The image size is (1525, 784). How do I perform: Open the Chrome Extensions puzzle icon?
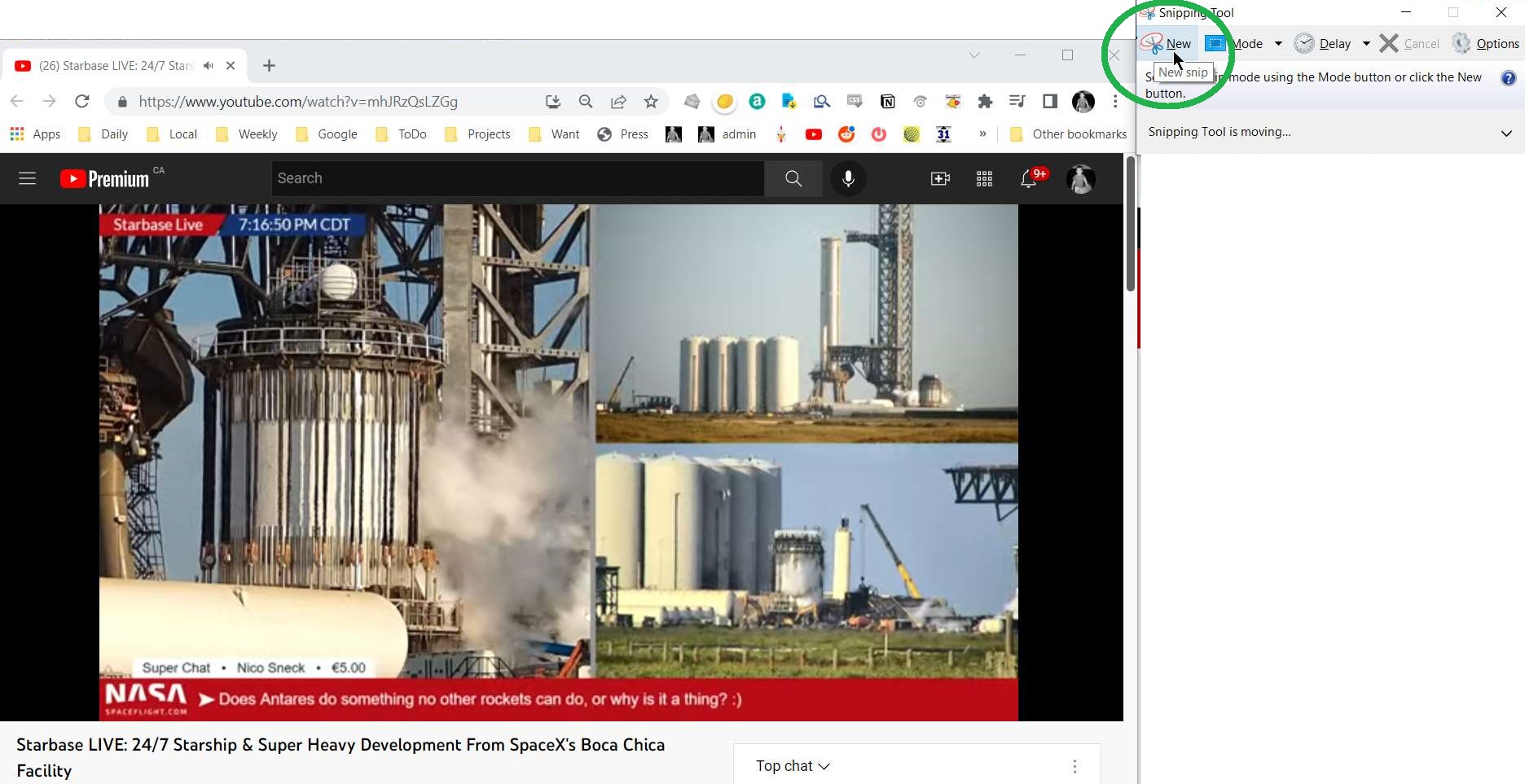985,102
